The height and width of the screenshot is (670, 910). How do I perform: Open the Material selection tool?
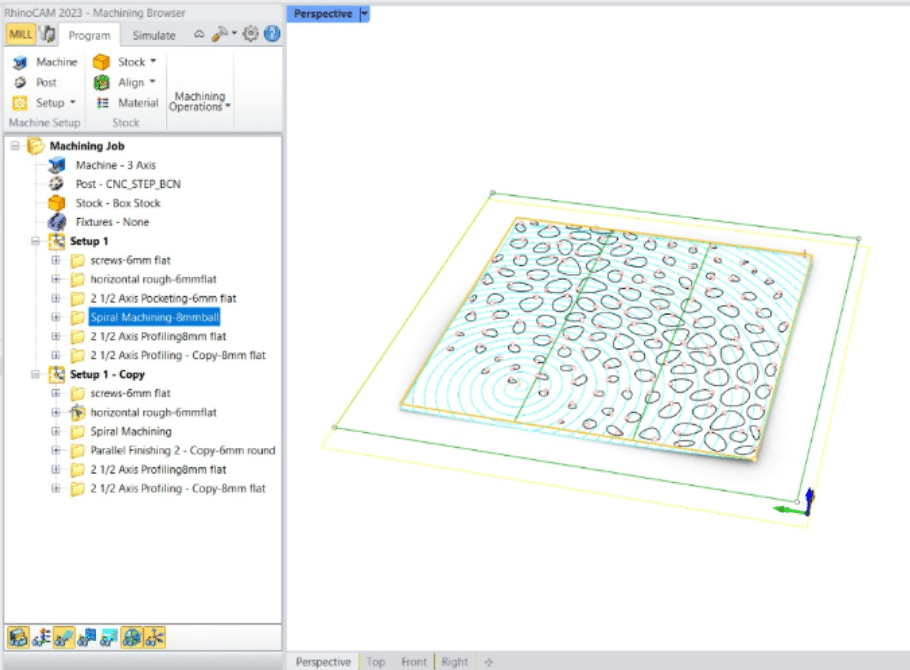point(126,103)
